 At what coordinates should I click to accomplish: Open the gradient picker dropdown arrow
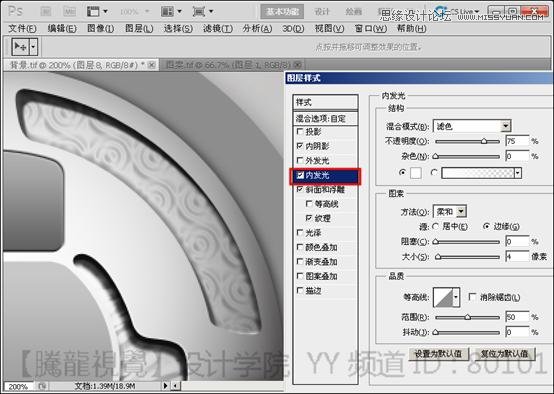point(518,173)
